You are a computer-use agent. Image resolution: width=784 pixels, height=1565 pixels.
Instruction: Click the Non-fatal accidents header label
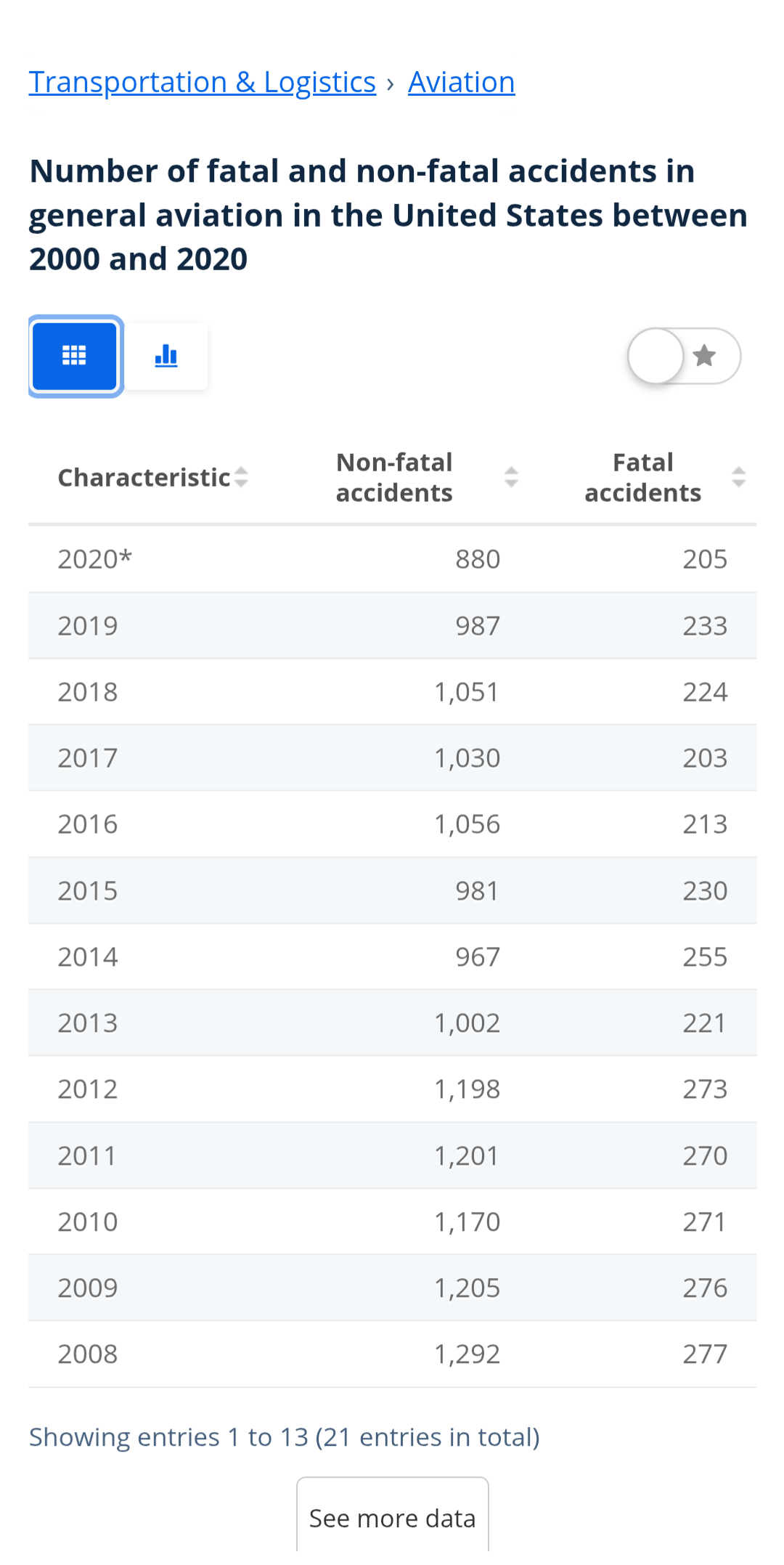(394, 477)
